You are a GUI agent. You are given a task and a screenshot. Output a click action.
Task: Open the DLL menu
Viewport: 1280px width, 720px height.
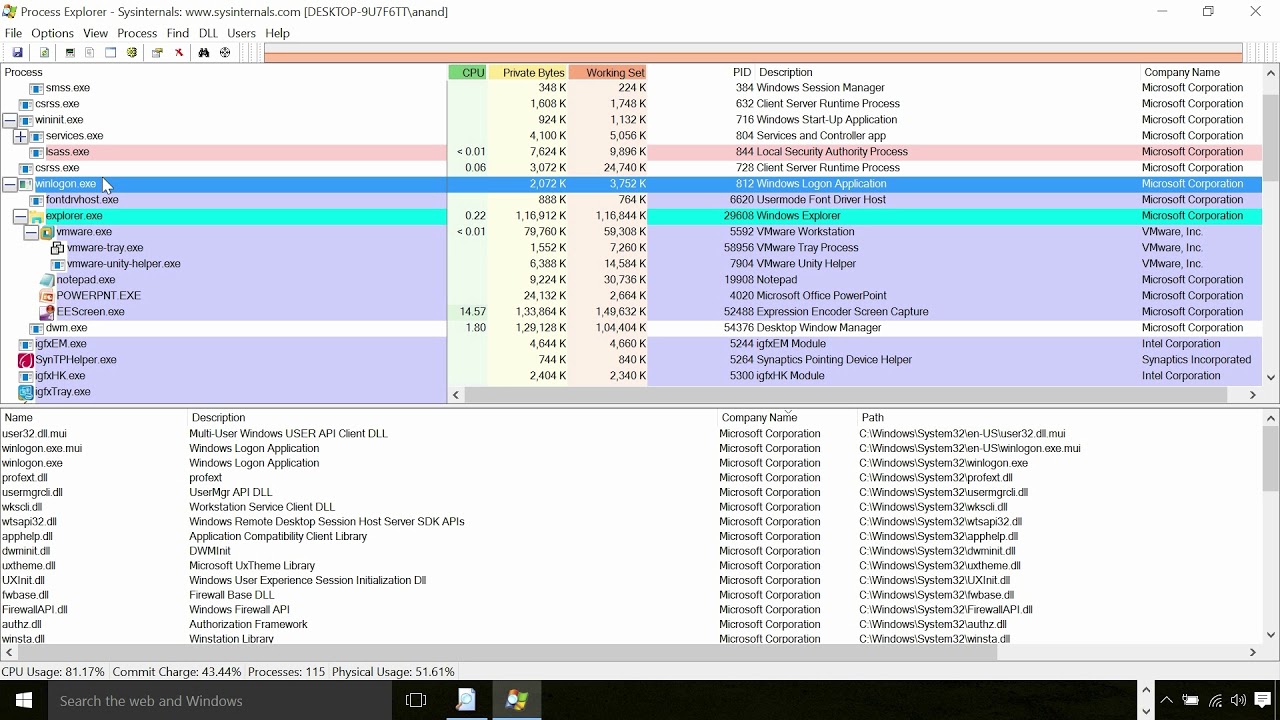click(208, 33)
